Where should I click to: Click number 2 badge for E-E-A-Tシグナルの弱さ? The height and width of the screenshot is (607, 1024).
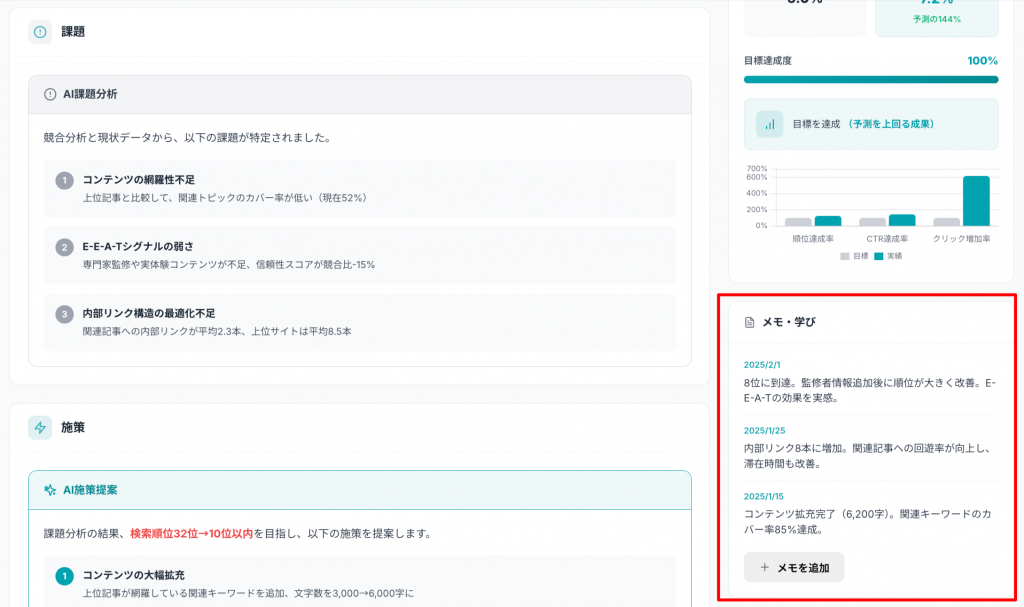(x=65, y=247)
